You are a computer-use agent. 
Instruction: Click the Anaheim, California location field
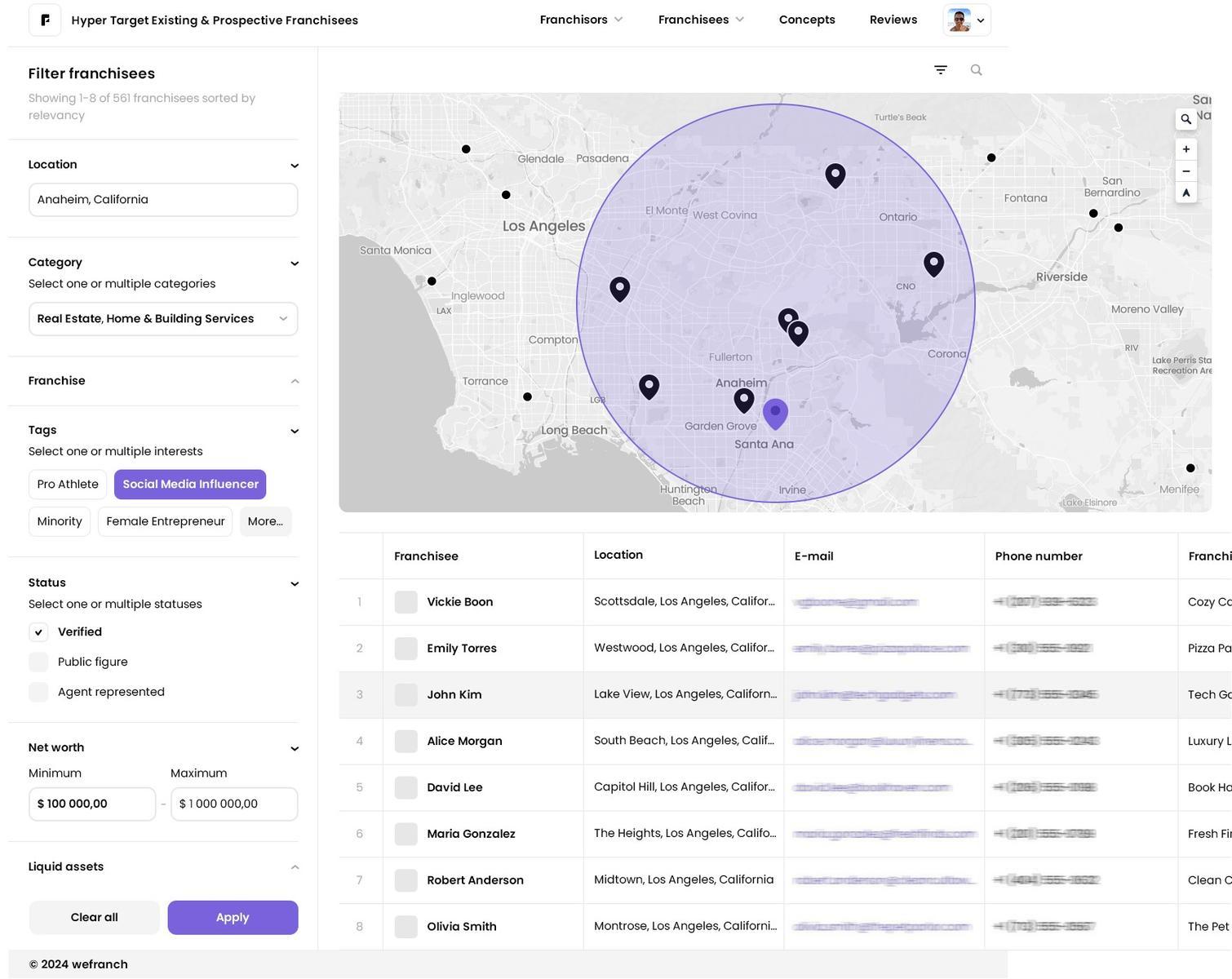(x=163, y=200)
